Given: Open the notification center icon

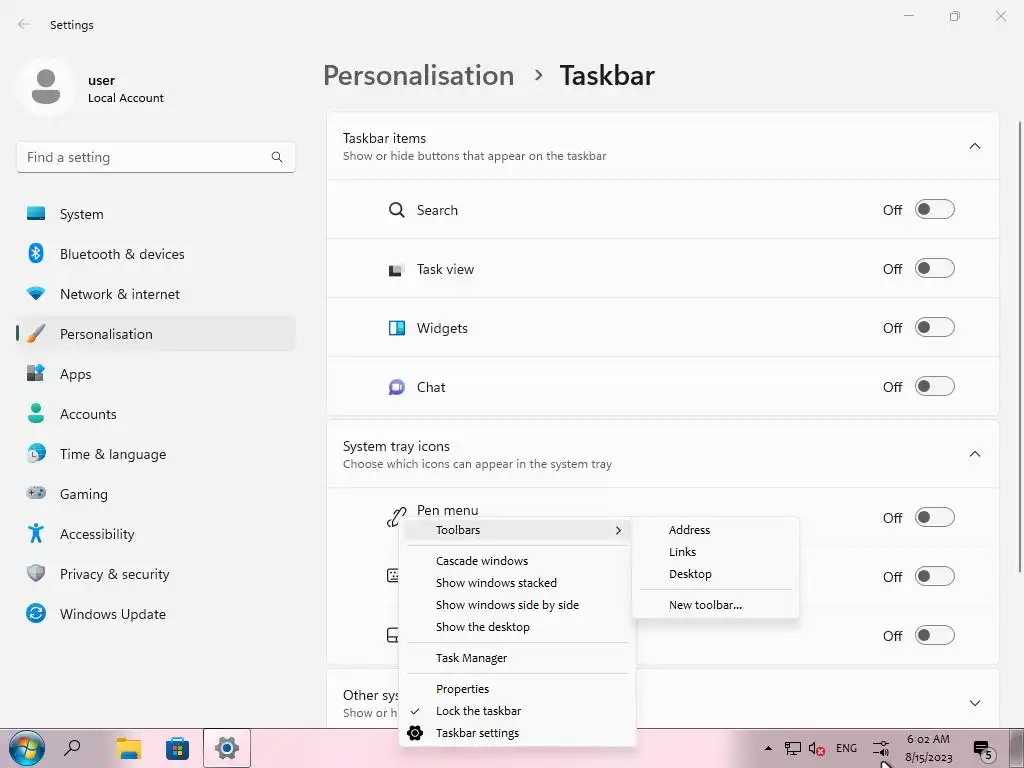Looking at the screenshot, I should click(983, 749).
